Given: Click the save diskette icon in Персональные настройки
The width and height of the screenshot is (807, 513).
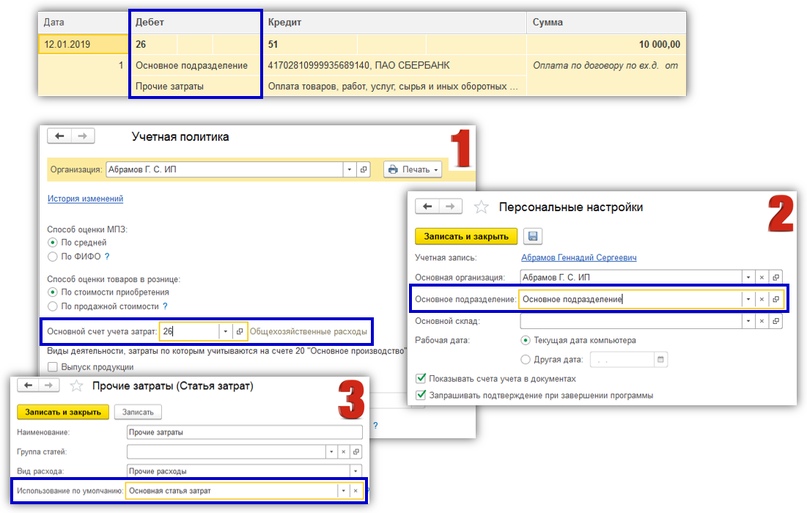Looking at the screenshot, I should coord(533,237).
